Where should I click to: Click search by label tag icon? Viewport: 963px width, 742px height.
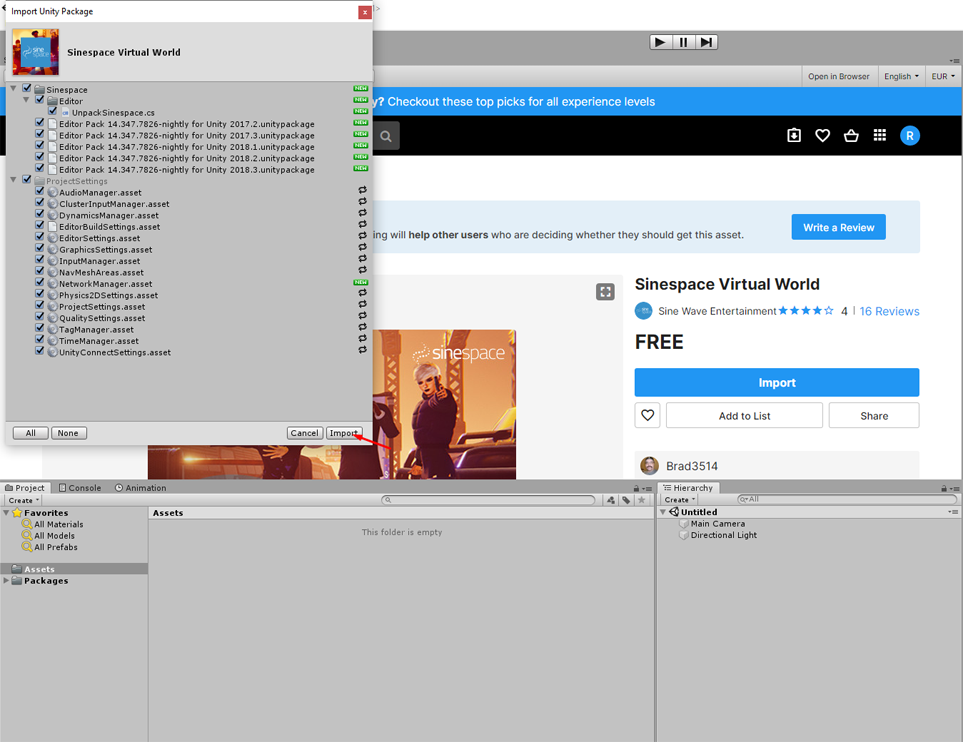[x=626, y=500]
